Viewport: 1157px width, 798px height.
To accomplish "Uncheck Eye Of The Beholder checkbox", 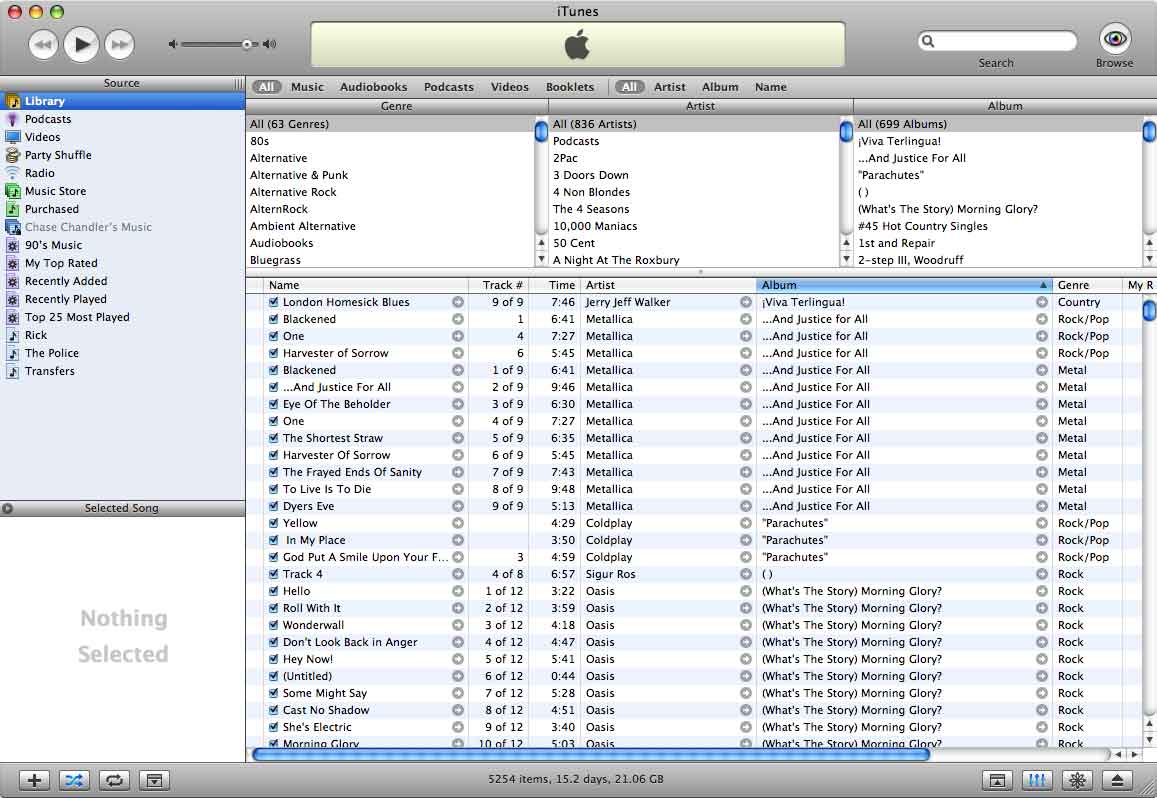I will (x=274, y=404).
